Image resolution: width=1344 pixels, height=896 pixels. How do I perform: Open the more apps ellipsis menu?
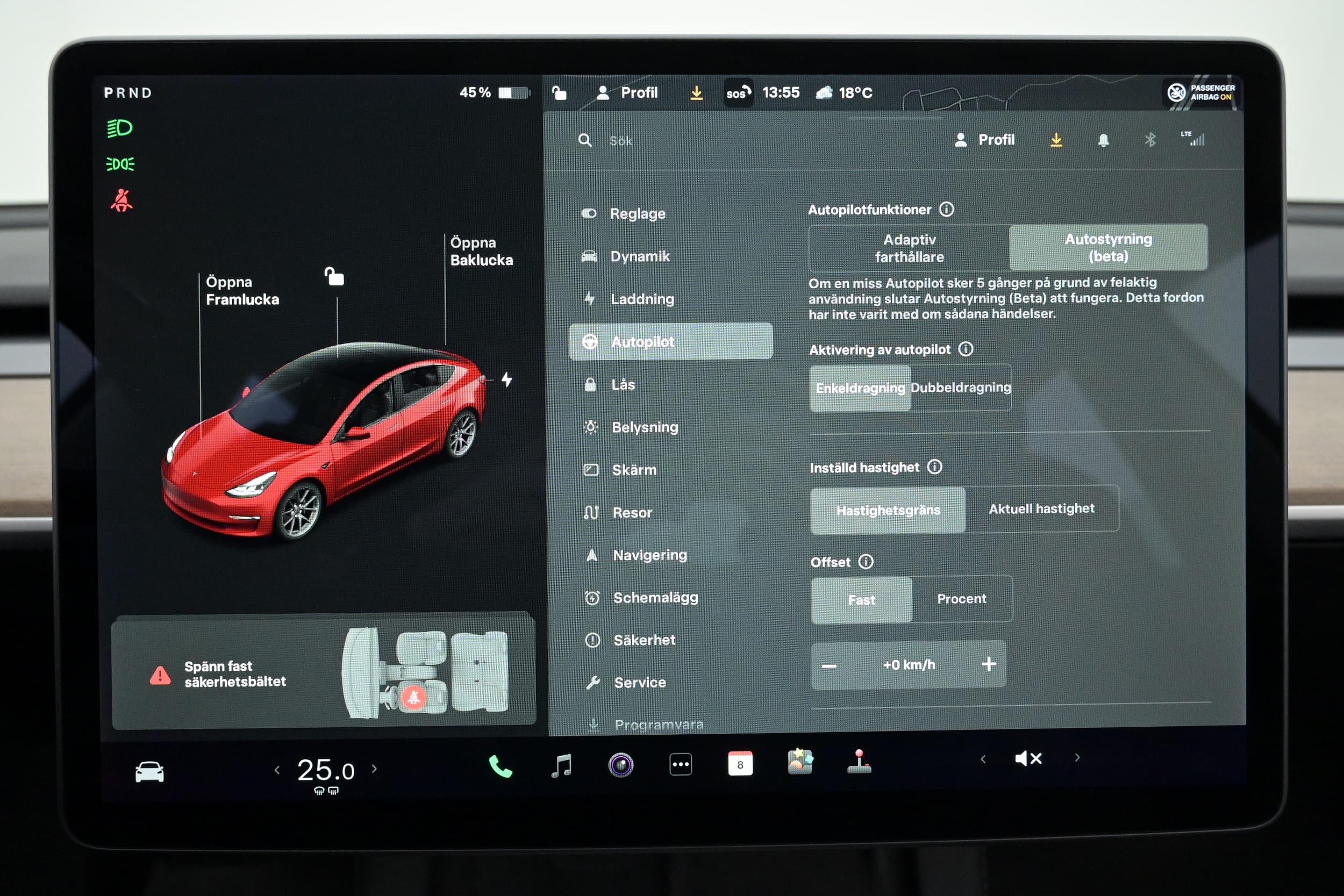coord(680,764)
